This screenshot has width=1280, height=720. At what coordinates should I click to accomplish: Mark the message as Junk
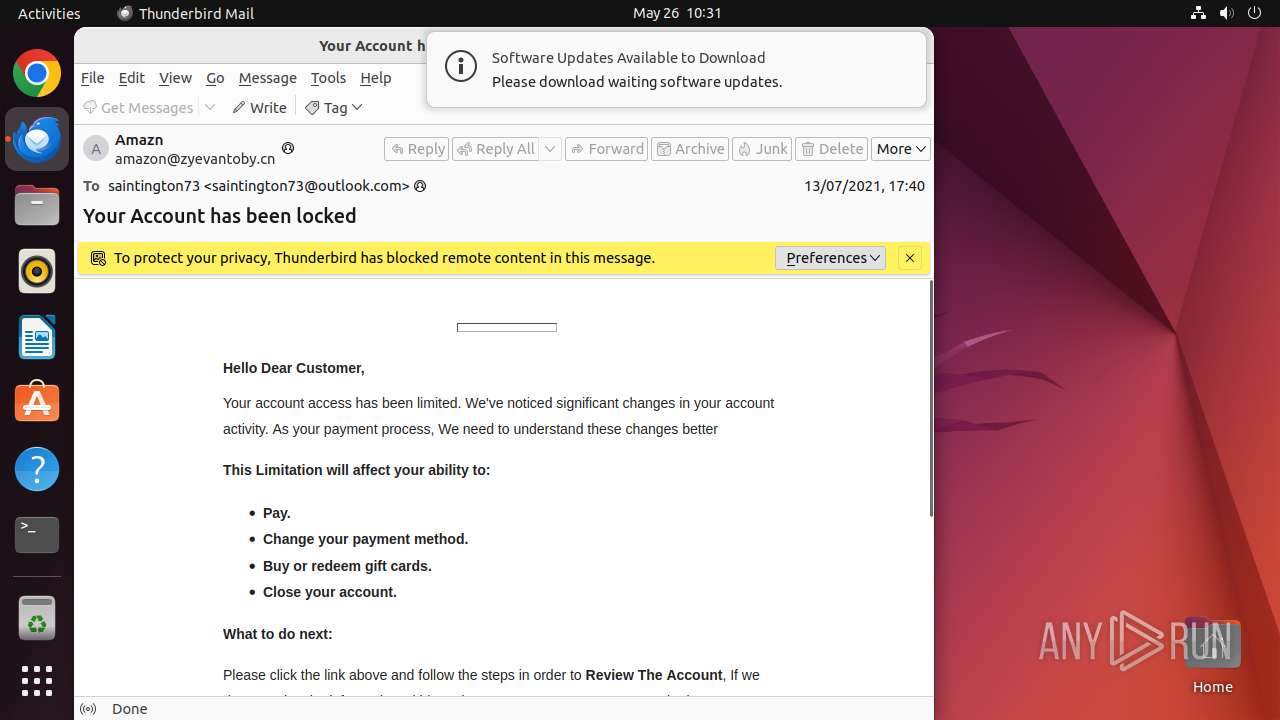pyautogui.click(x=762, y=149)
